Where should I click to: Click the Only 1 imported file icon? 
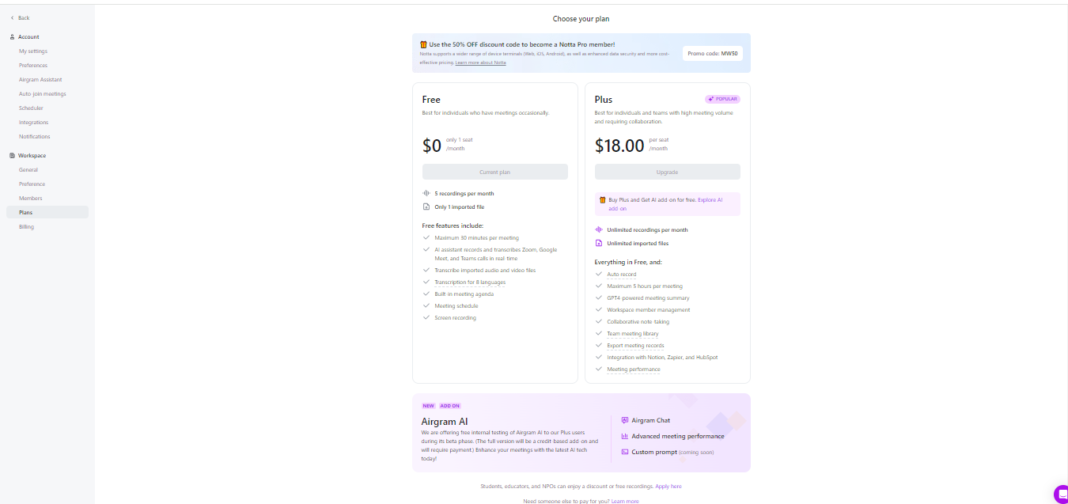coord(427,207)
